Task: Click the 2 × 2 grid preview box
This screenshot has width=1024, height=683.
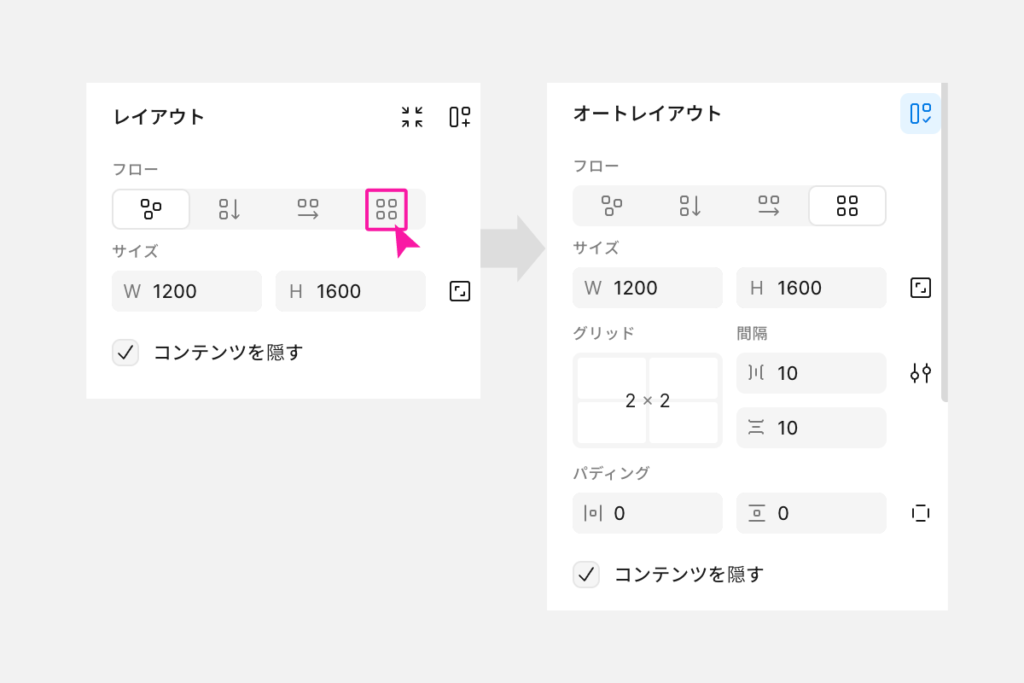Action: 647,400
